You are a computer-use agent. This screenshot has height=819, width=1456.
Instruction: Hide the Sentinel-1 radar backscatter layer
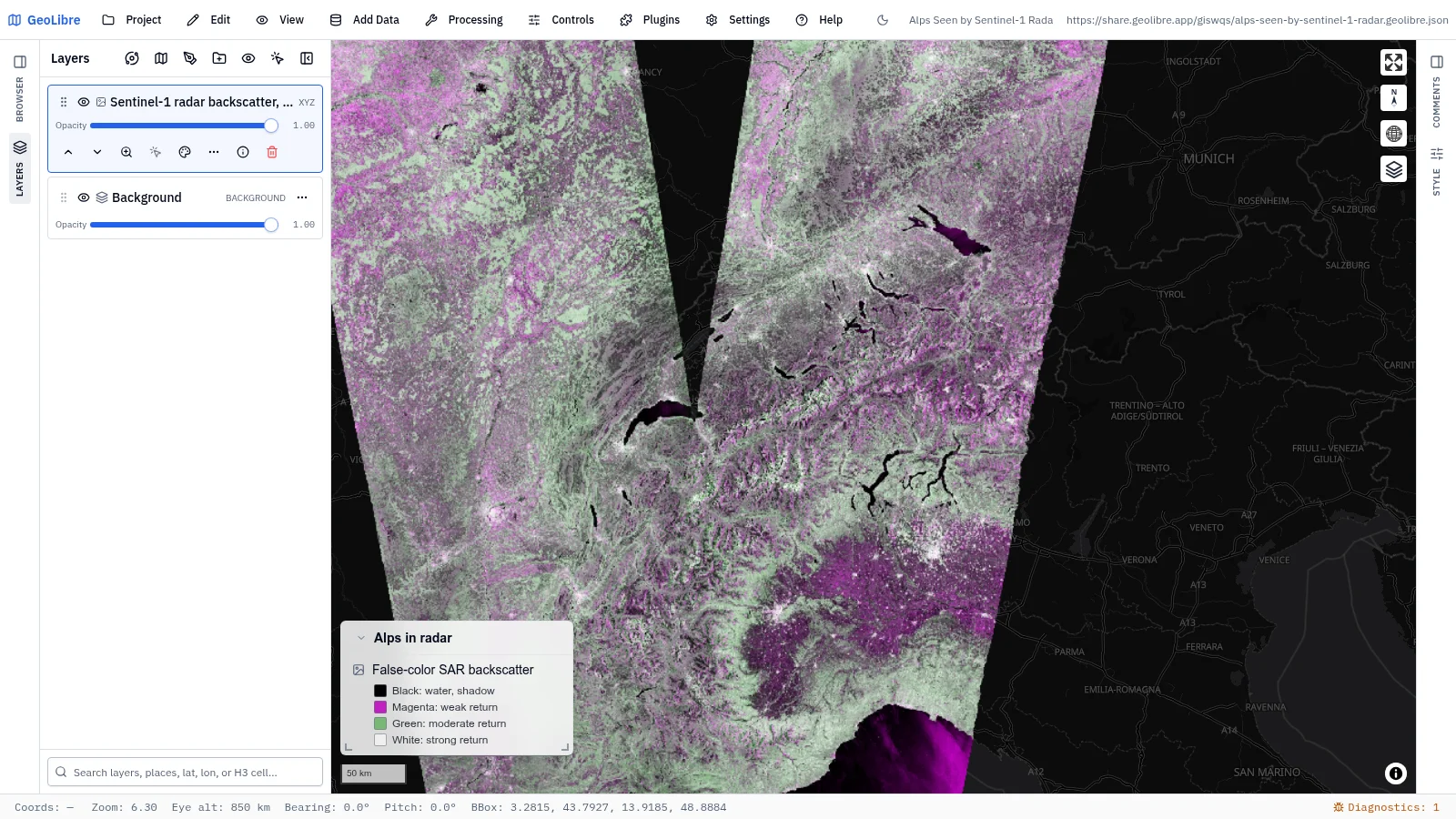[x=84, y=102]
